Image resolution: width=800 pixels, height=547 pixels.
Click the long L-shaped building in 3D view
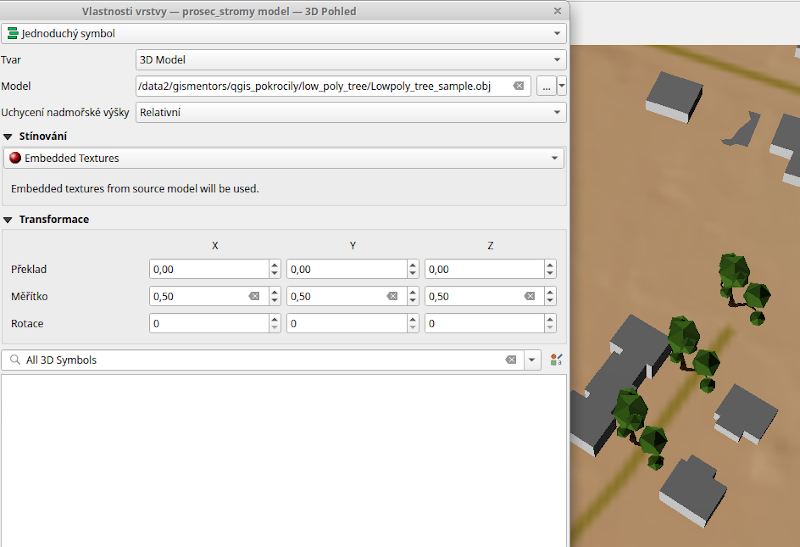[622, 383]
